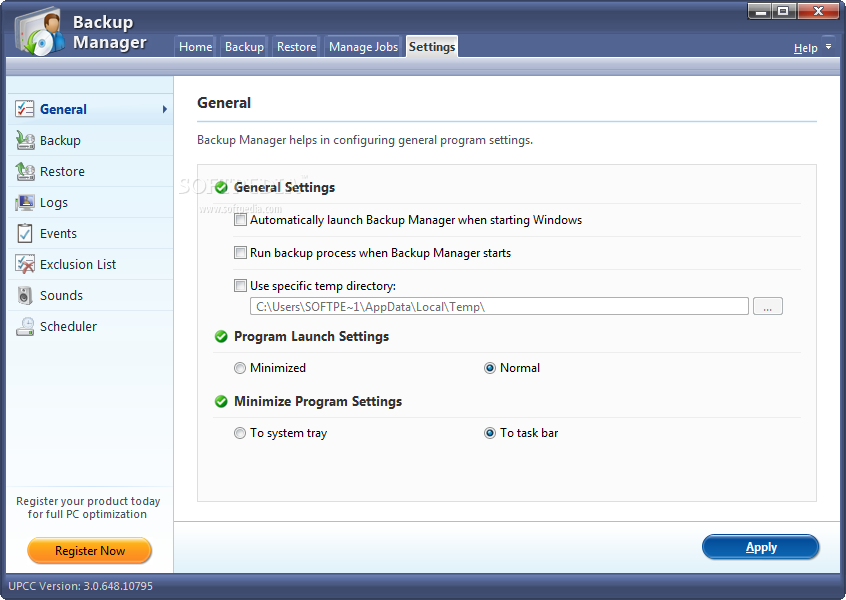This screenshot has width=846, height=600.
Task: Open Logs settings in the sidebar
Action: (91, 203)
